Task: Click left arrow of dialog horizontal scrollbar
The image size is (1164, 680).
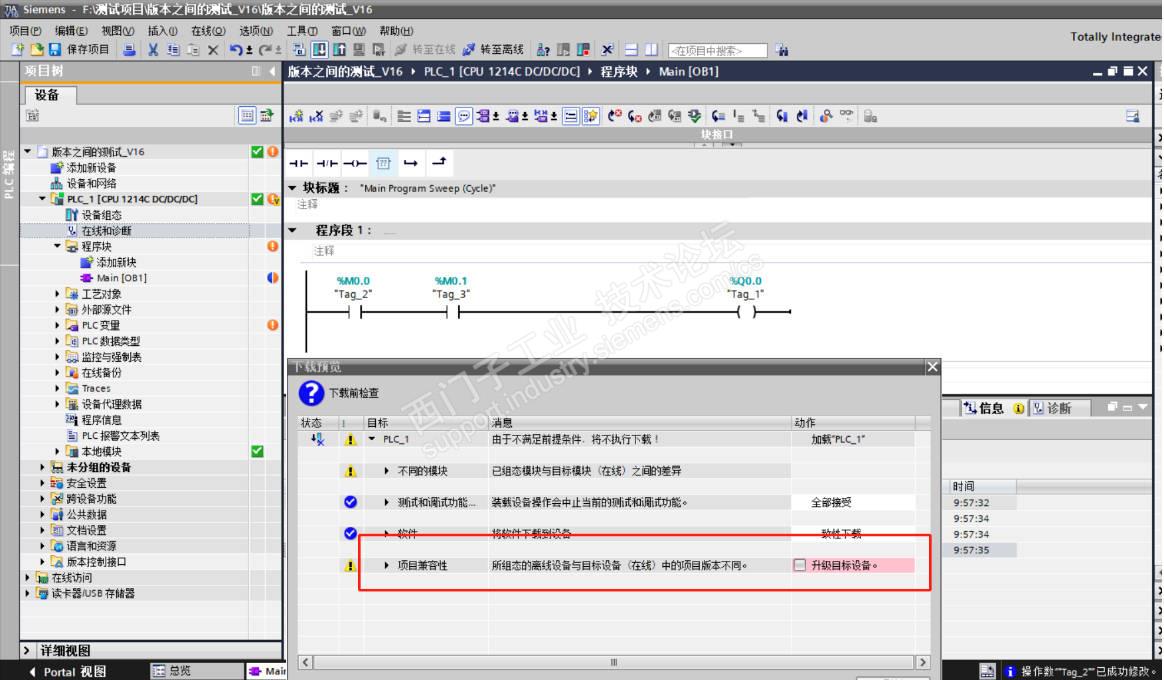Action: click(x=306, y=662)
